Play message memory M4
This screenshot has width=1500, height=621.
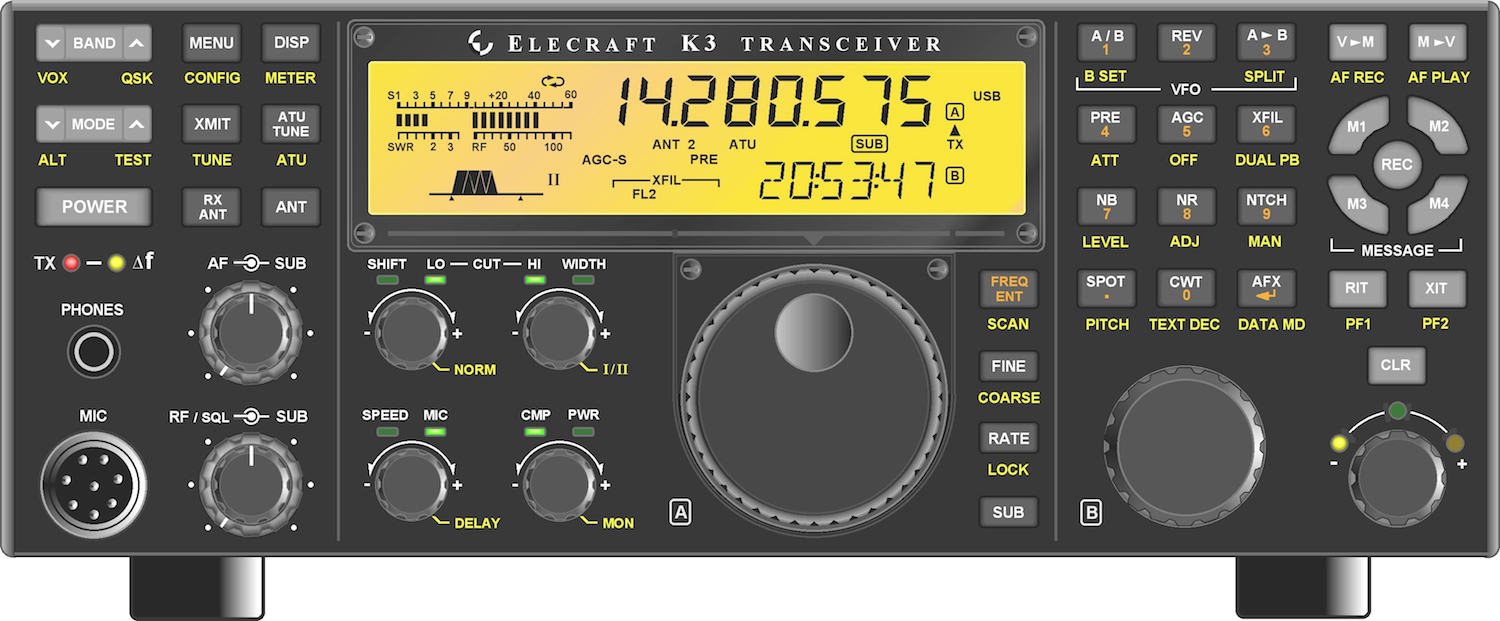click(1438, 203)
